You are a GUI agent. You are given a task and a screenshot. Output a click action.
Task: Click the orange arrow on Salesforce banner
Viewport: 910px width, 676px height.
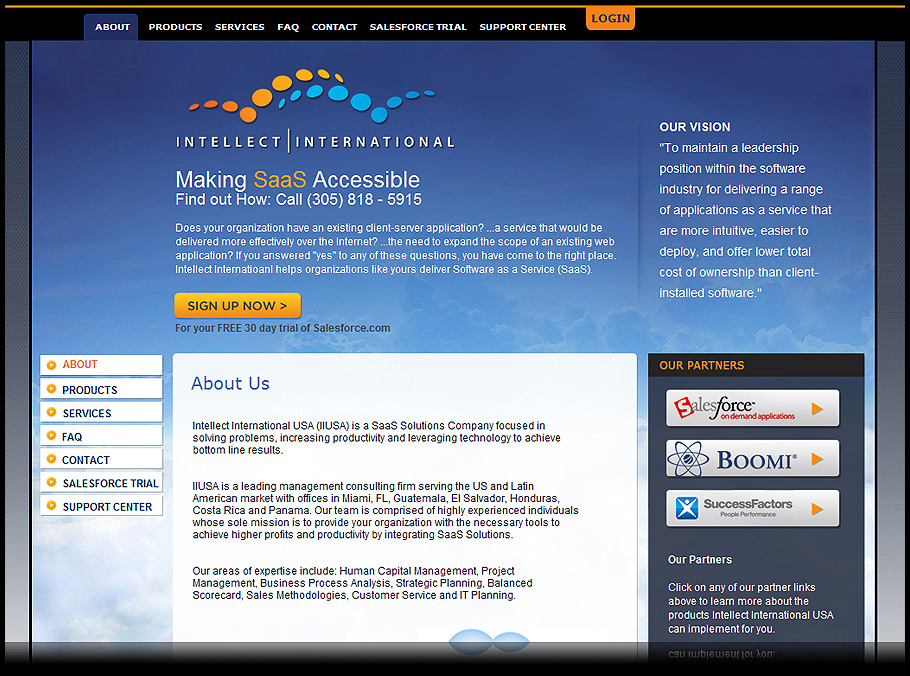[817, 409]
